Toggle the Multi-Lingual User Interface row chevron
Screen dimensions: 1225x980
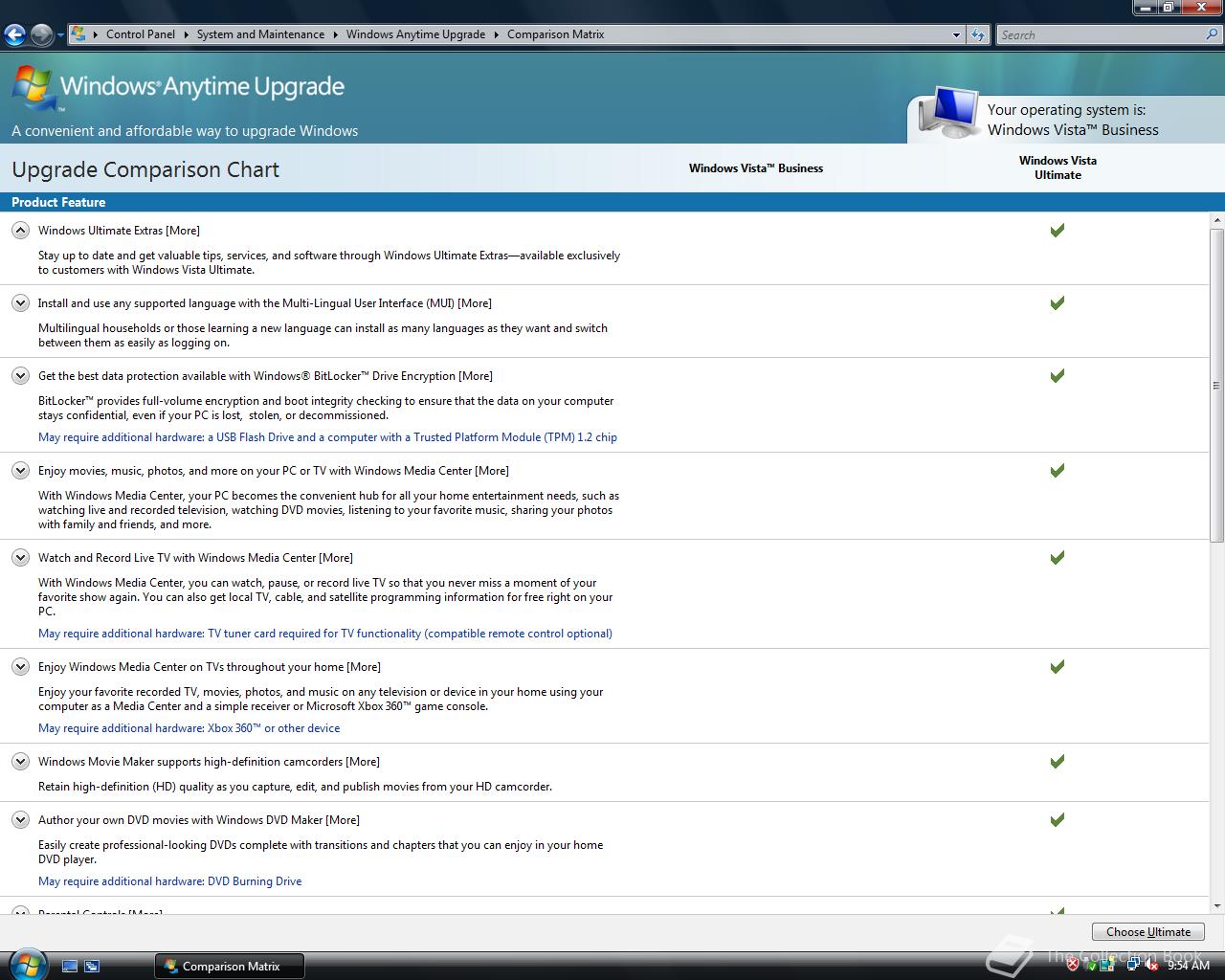point(20,302)
